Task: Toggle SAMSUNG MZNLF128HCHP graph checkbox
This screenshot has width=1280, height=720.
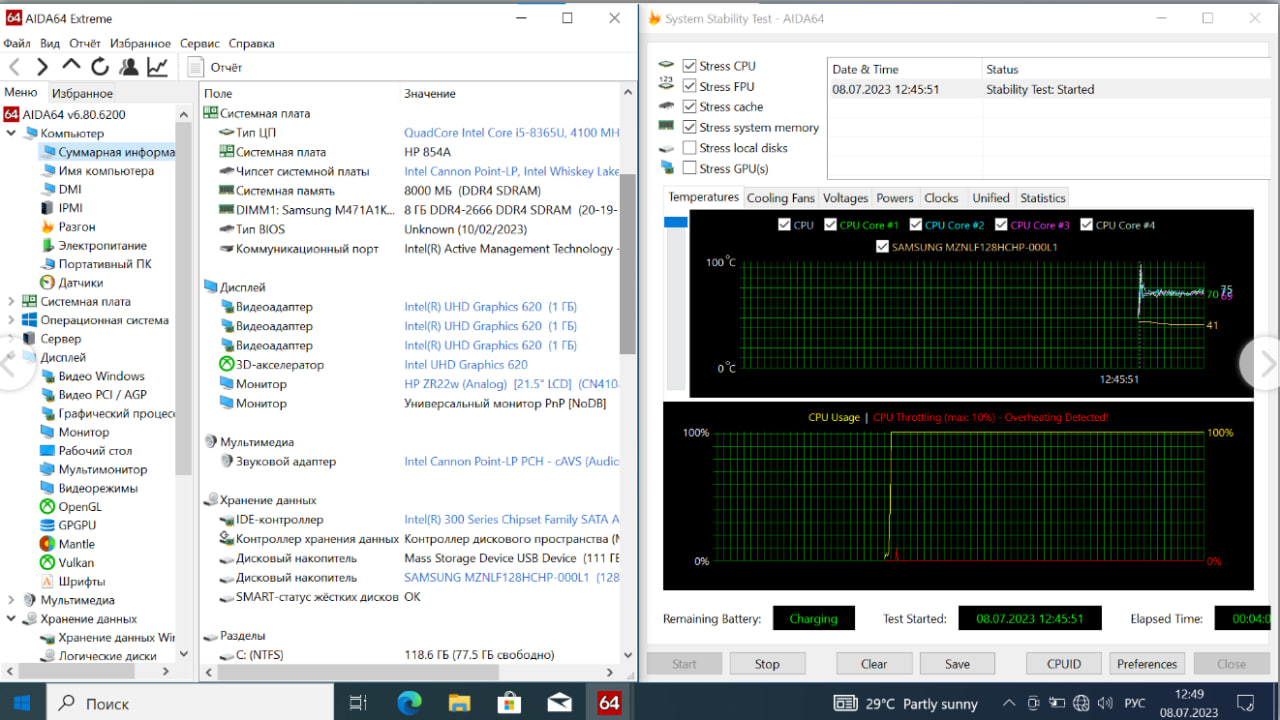Action: 882,246
